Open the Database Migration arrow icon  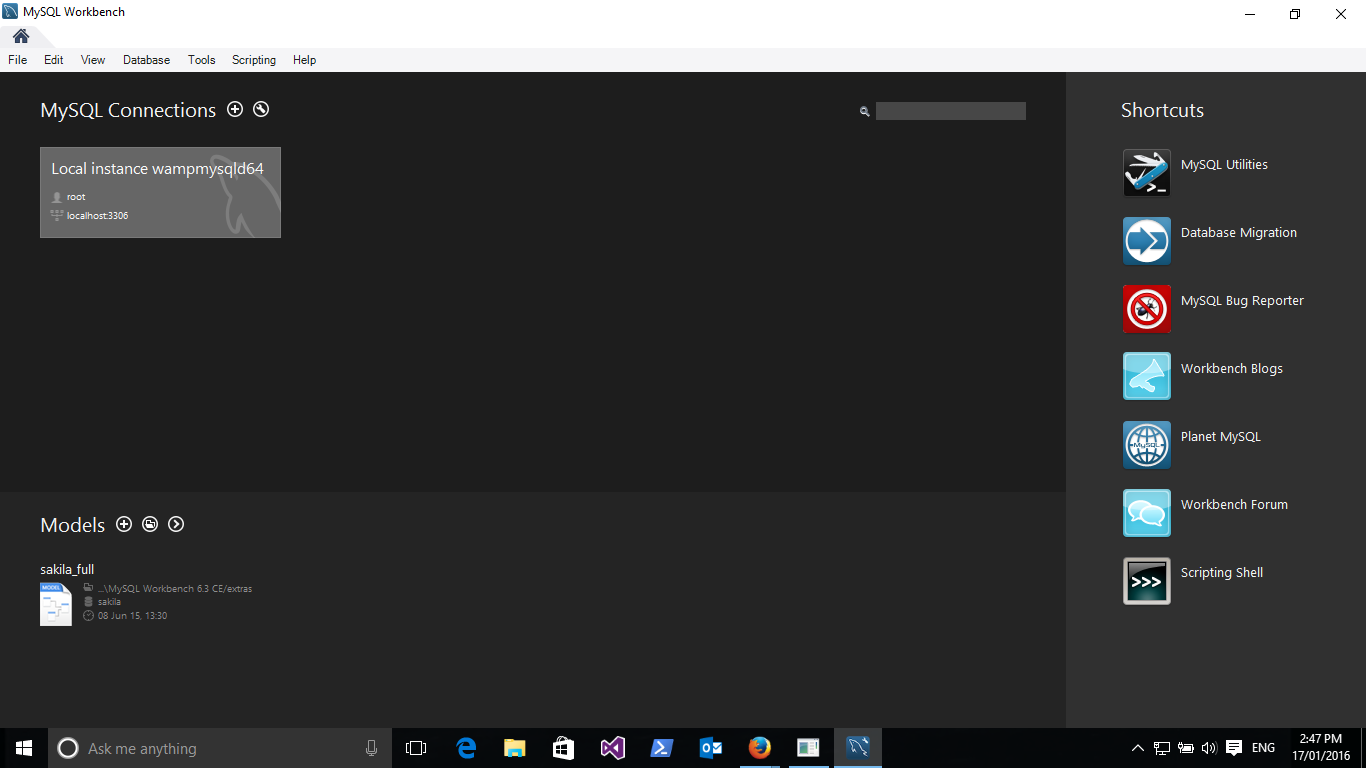point(1146,241)
